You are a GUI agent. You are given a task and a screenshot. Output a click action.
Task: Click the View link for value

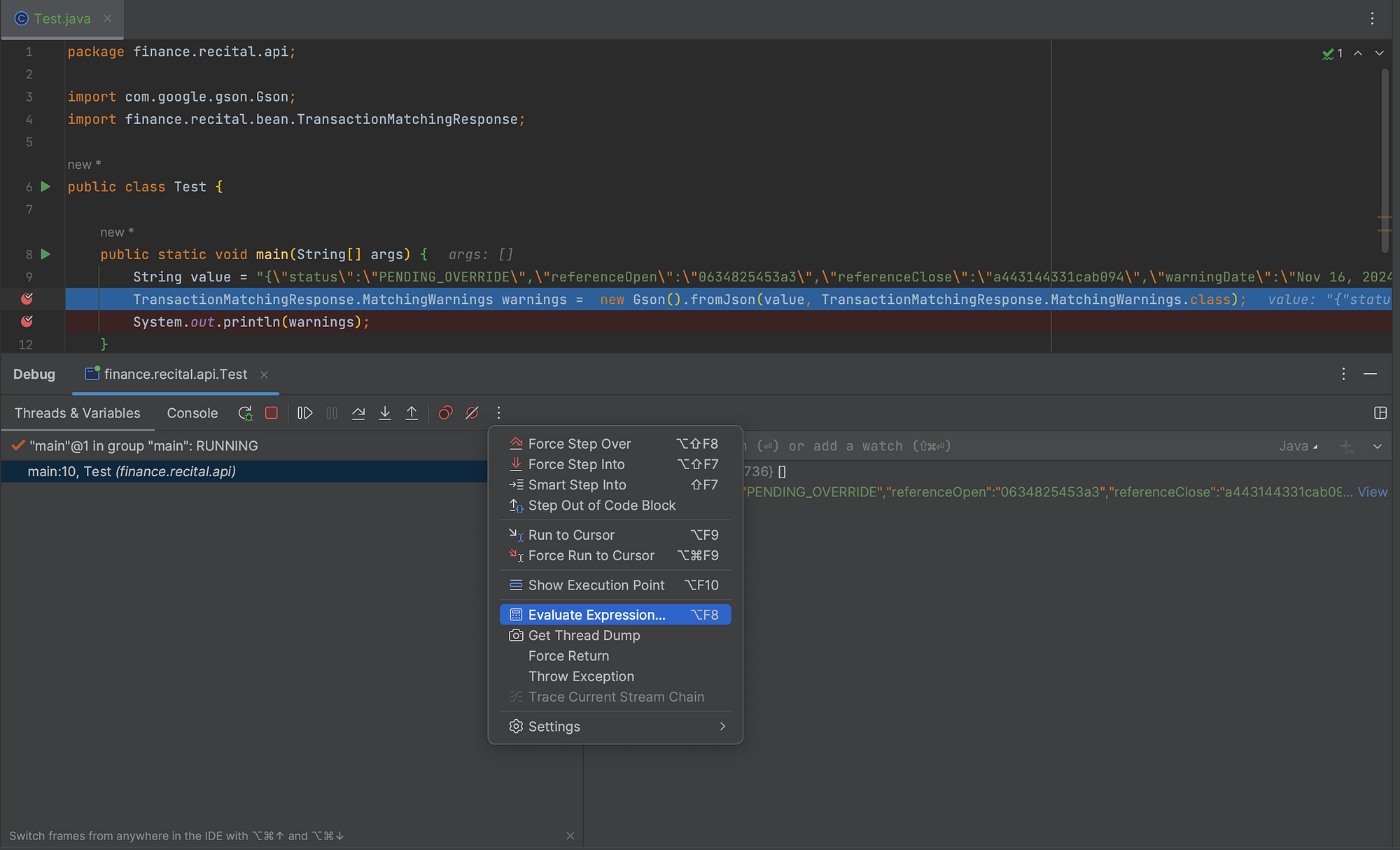pyautogui.click(x=1372, y=492)
